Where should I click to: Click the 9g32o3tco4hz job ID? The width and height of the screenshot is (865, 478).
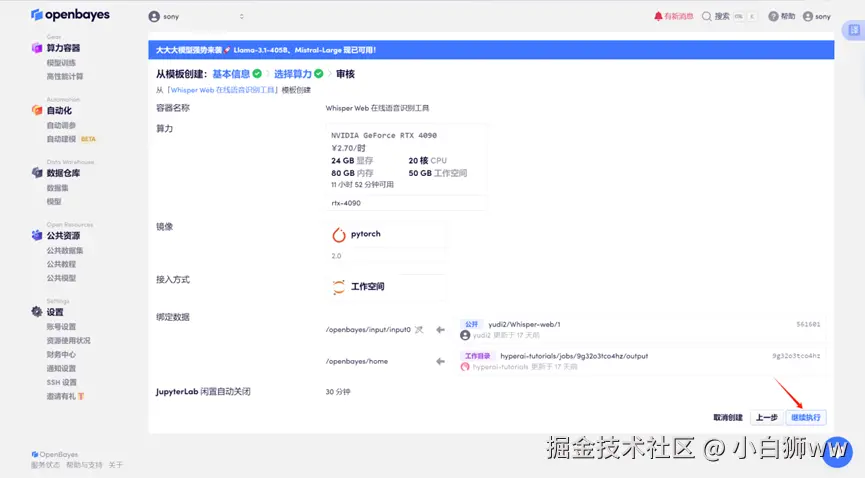(796, 356)
